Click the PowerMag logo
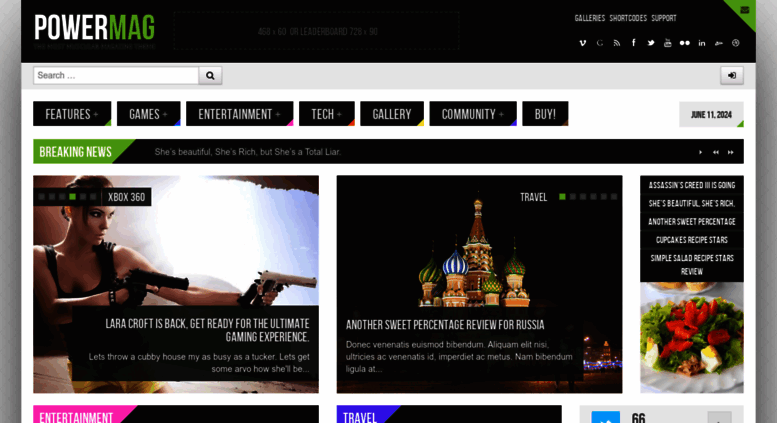Screen dimensions: 777x423 pos(94,28)
